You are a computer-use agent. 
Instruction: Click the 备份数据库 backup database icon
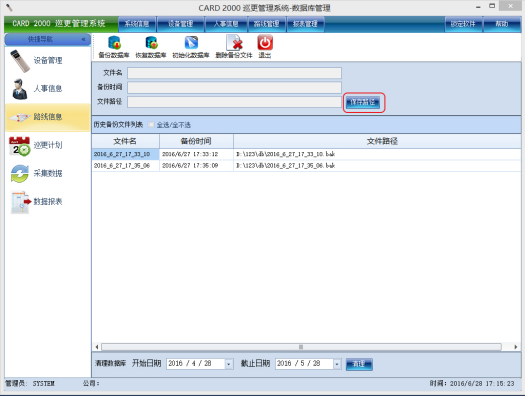[x=114, y=43]
